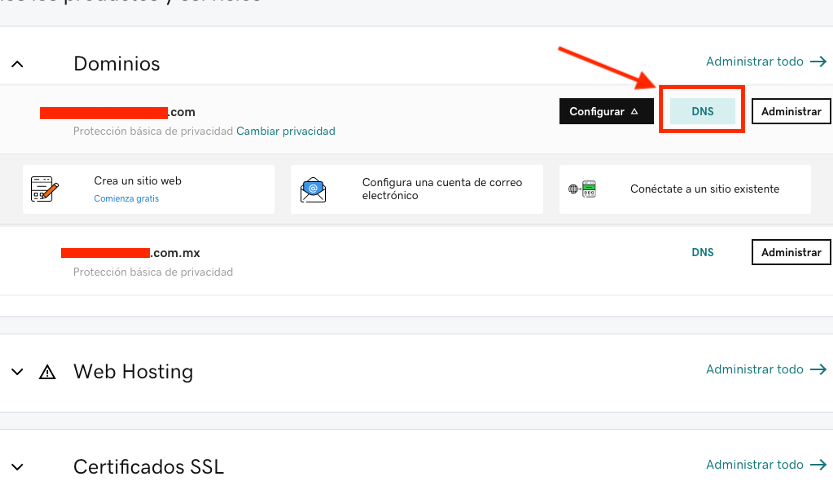Click Administrar todo arrow for Certificados SSL
Screen dimensions: 833x491
pos(819,465)
